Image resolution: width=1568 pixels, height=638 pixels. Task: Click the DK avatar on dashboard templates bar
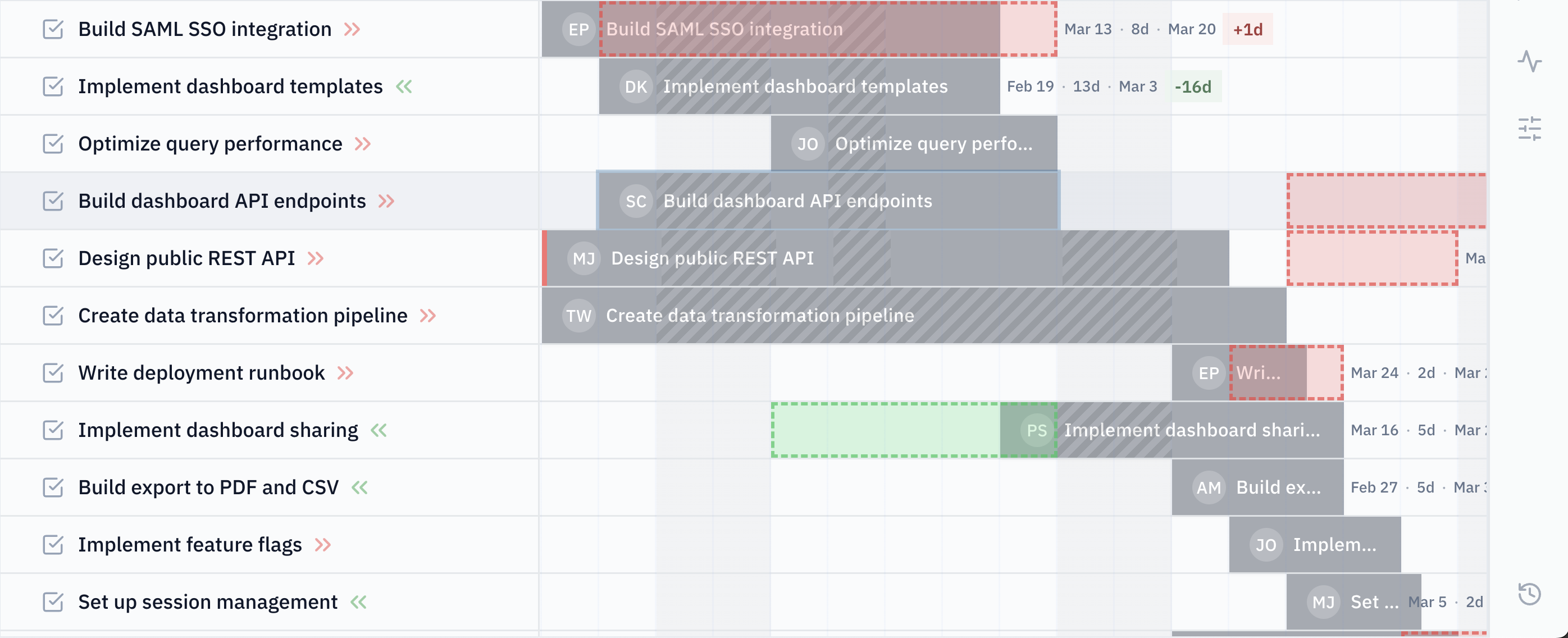(x=636, y=86)
